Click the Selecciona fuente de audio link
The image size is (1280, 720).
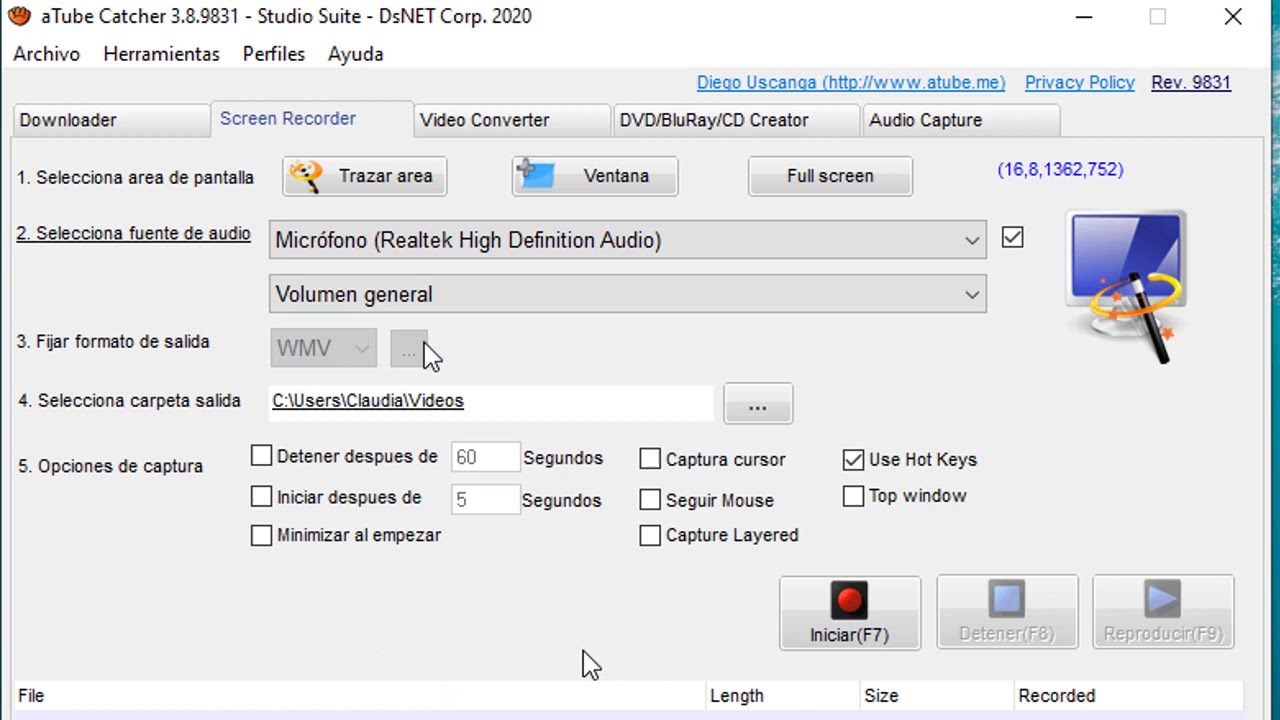point(133,233)
